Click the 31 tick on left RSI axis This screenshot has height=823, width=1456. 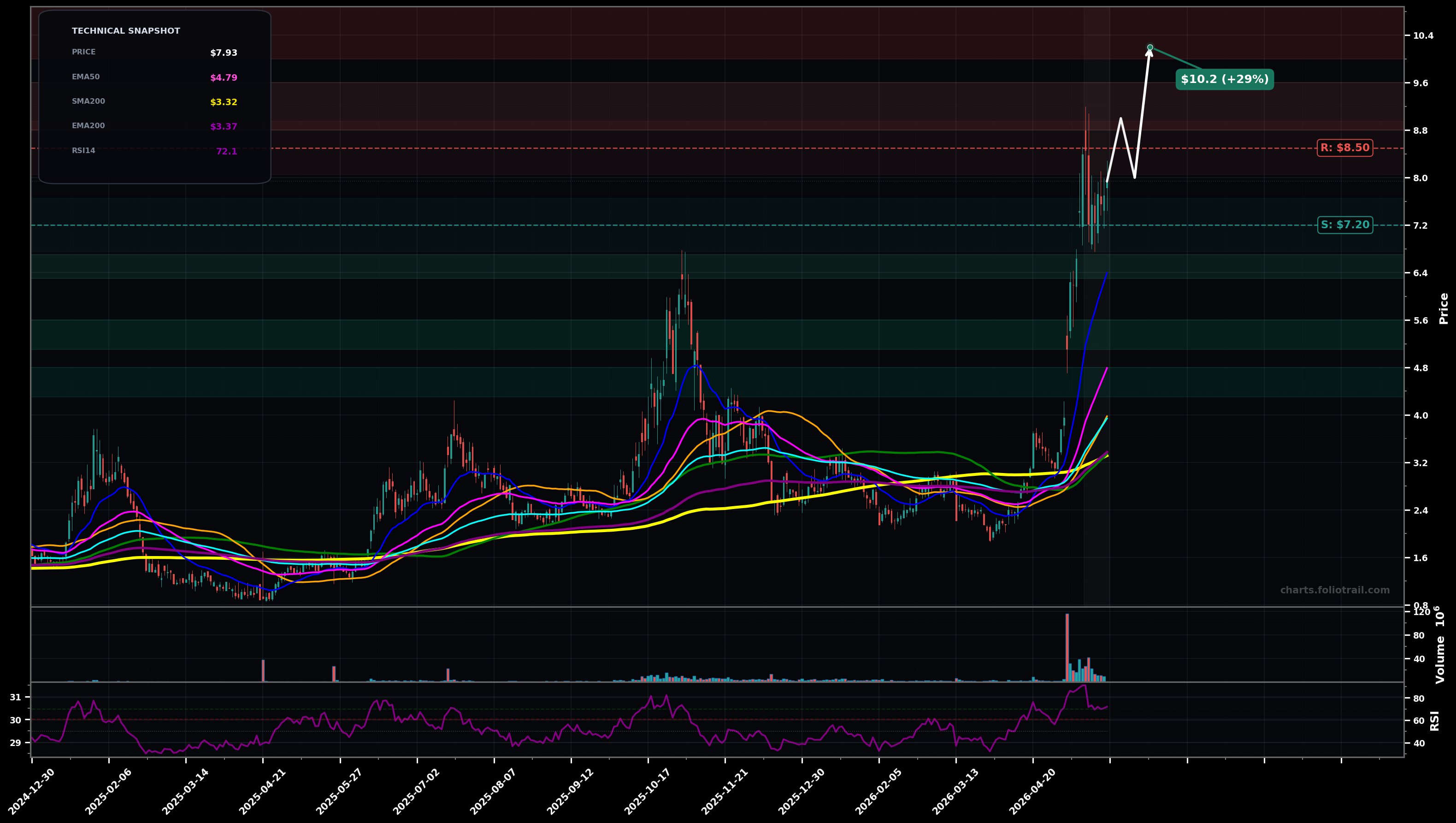pyautogui.click(x=15, y=698)
